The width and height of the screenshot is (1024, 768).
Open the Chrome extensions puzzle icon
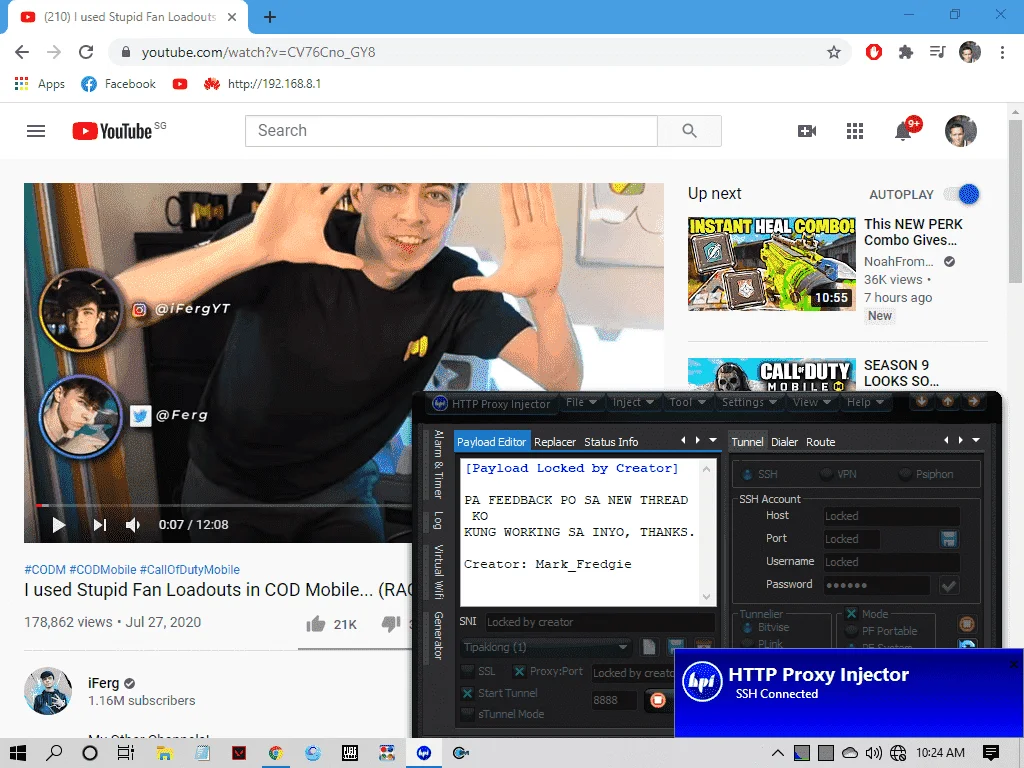[906, 52]
